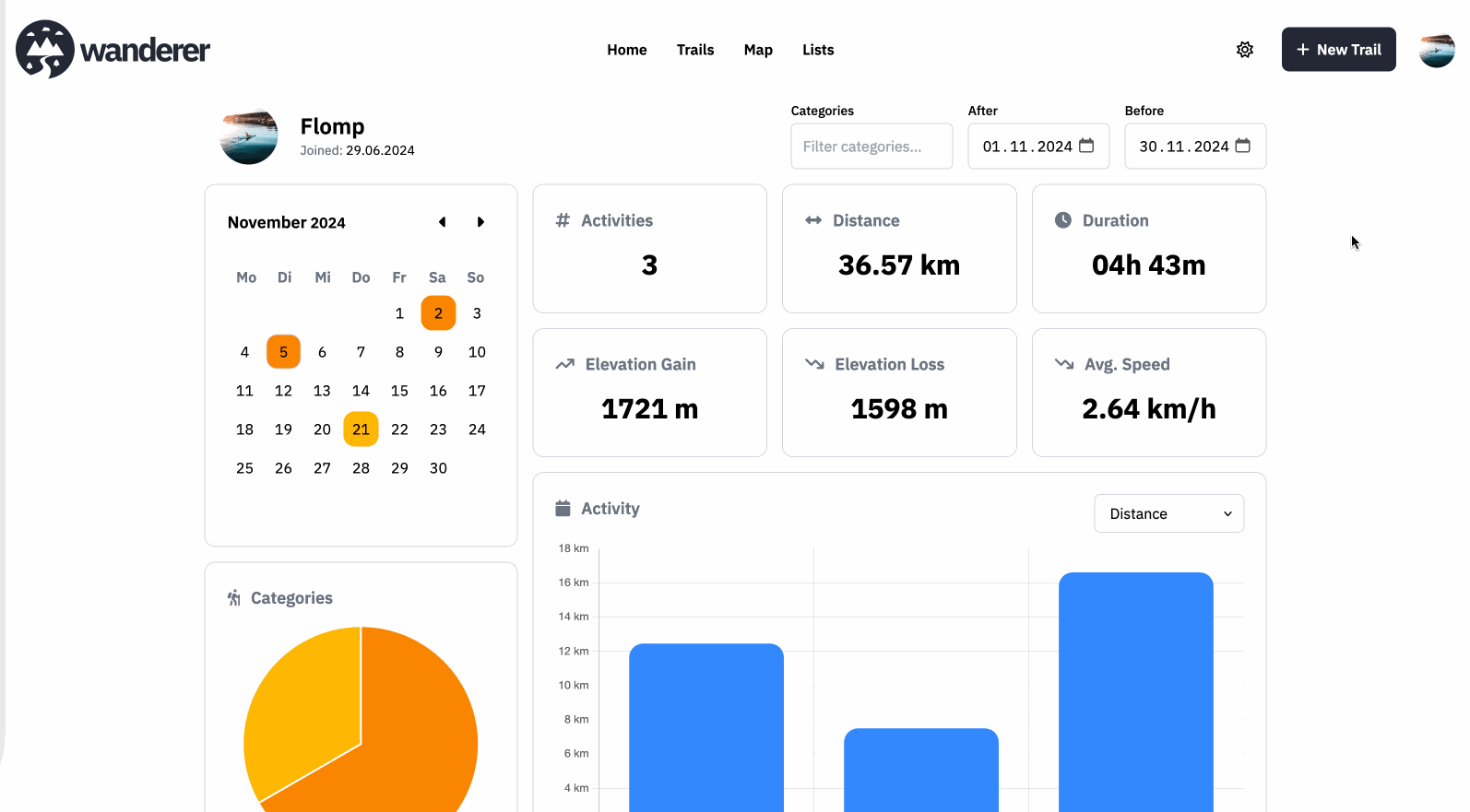Open the After date calendar picker icon
This screenshot has width=1470, height=812.
click(x=1086, y=146)
